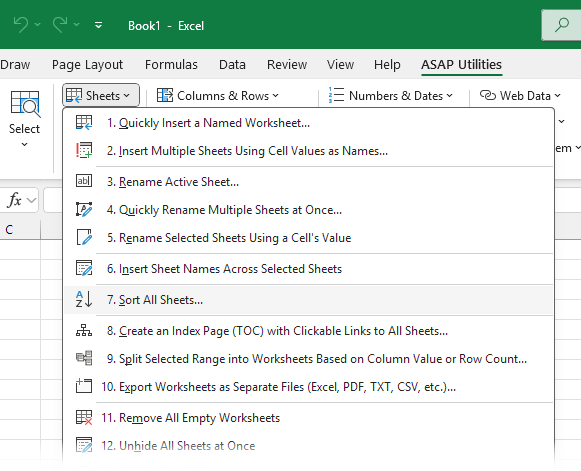Image resolution: width=581 pixels, height=471 pixels.
Task: Choose Split Selected Range into Worksheets
Action: [308, 359]
